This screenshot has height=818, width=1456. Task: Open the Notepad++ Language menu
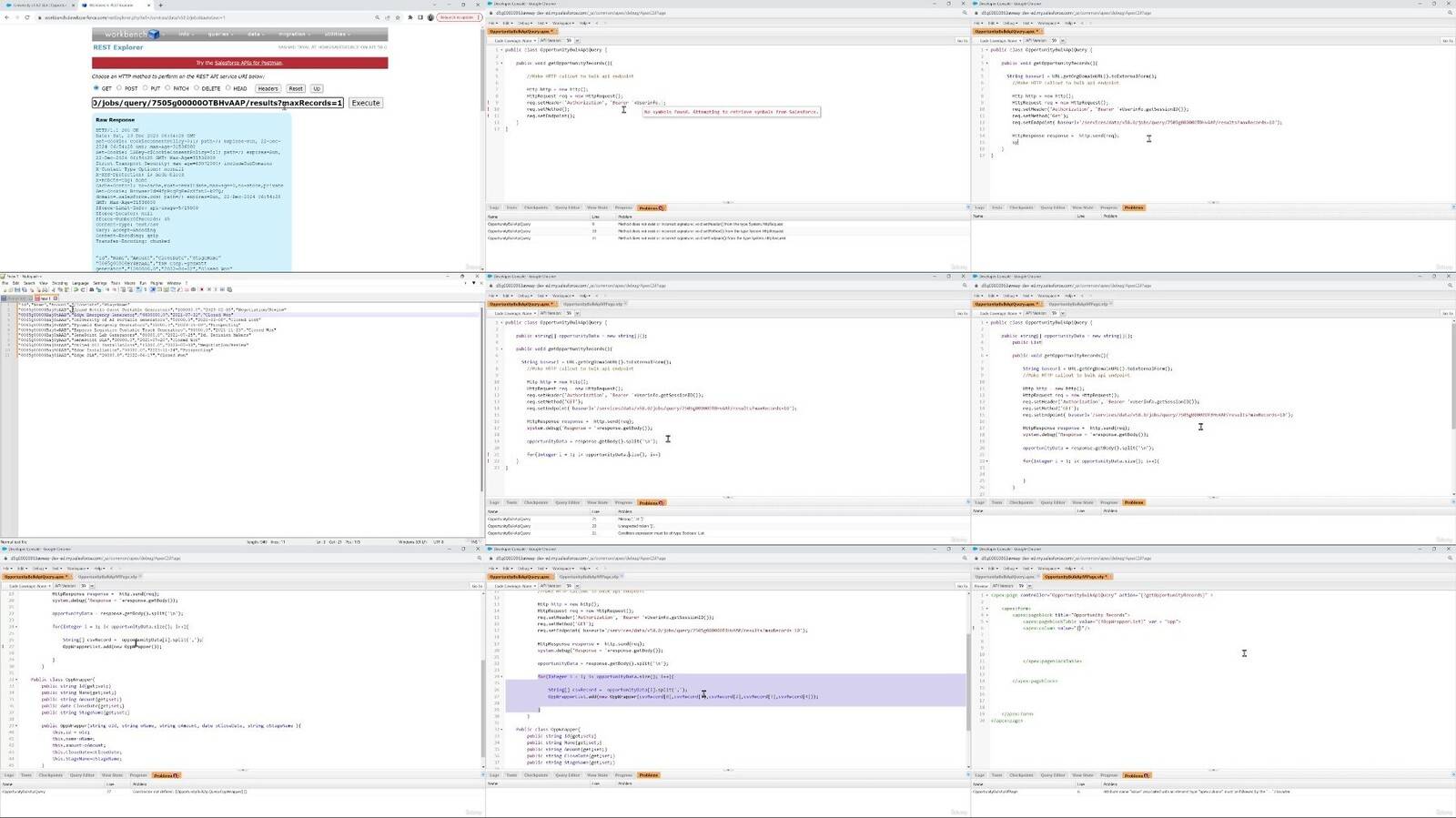coord(80,283)
